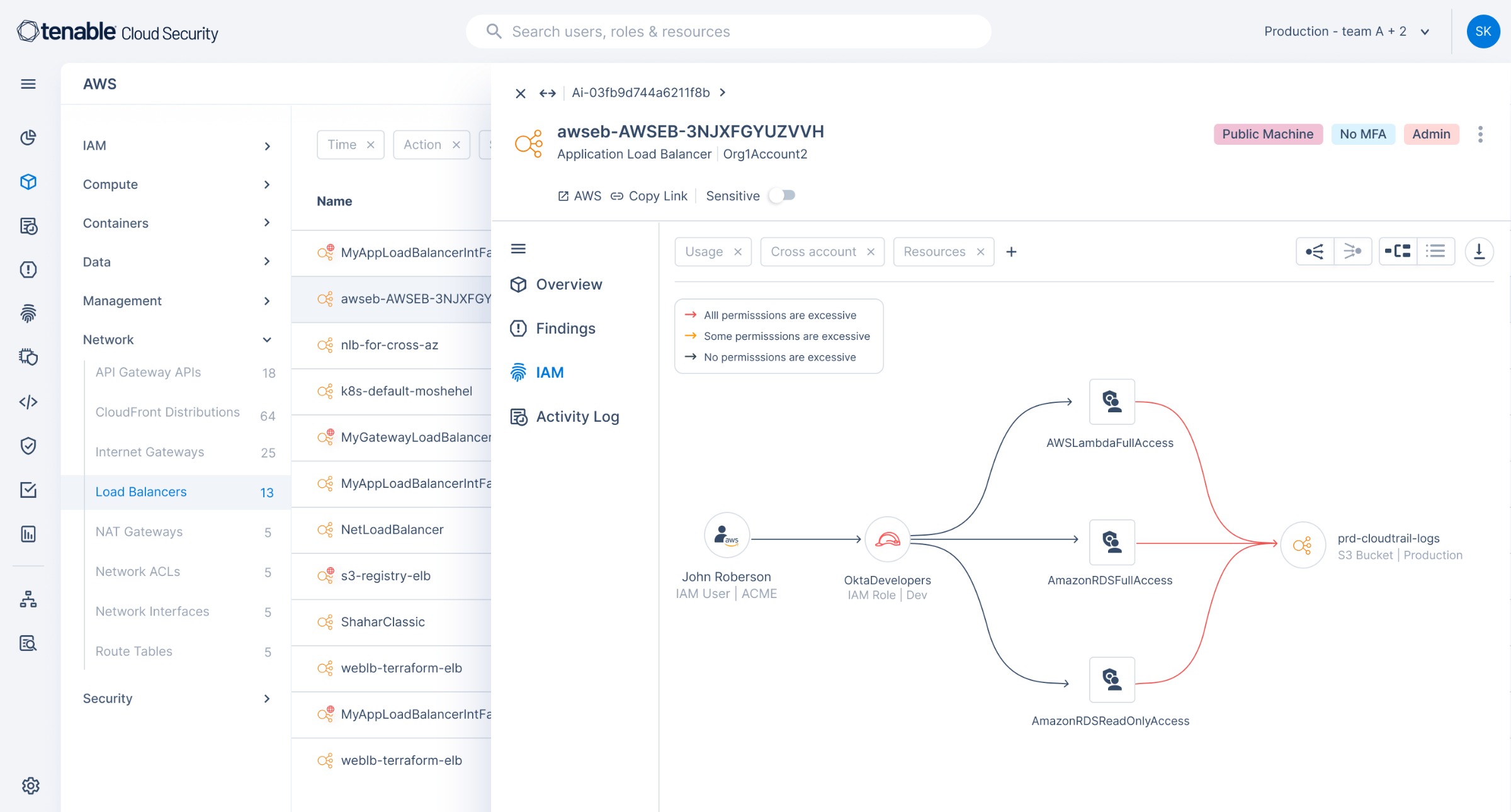This screenshot has width=1511, height=812.
Task: Open the workload protection chip icon
Action: [x=28, y=357]
